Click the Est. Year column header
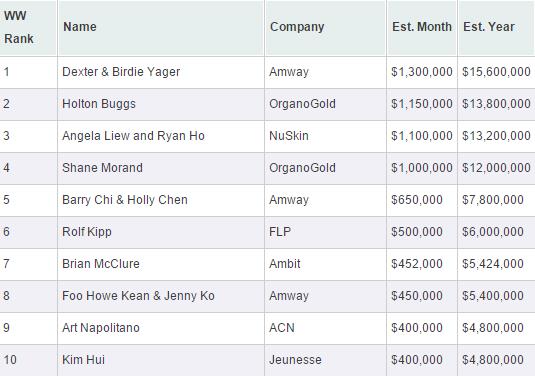The image size is (535, 376). (x=489, y=27)
